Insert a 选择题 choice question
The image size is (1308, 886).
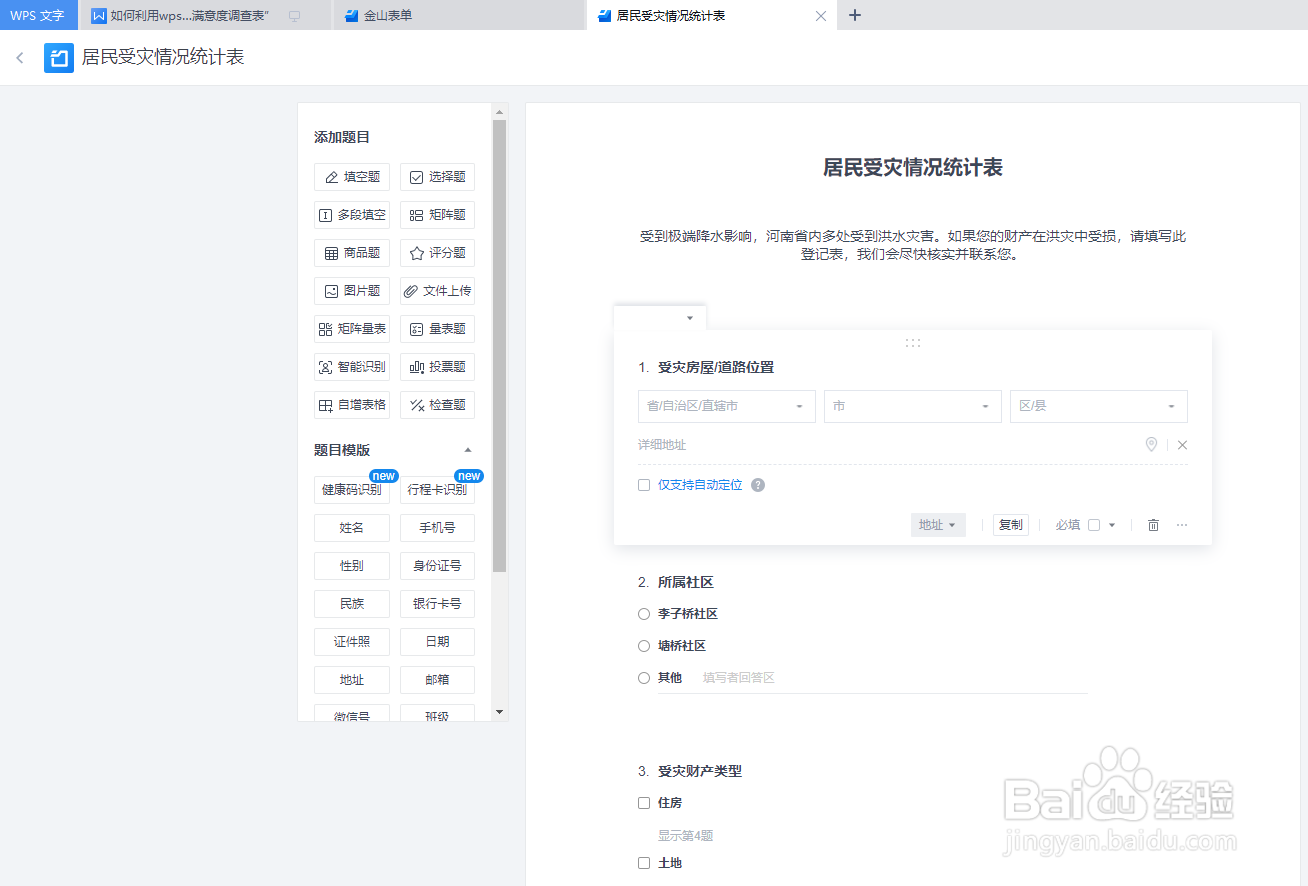437,176
